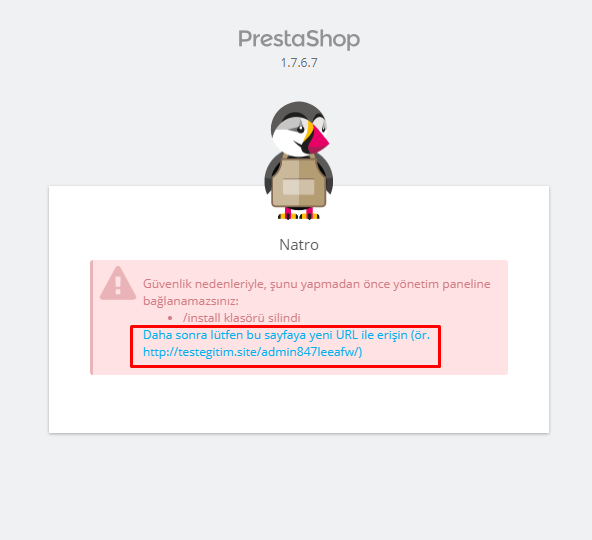Click the word 'URL' in the blue link

tap(347, 335)
